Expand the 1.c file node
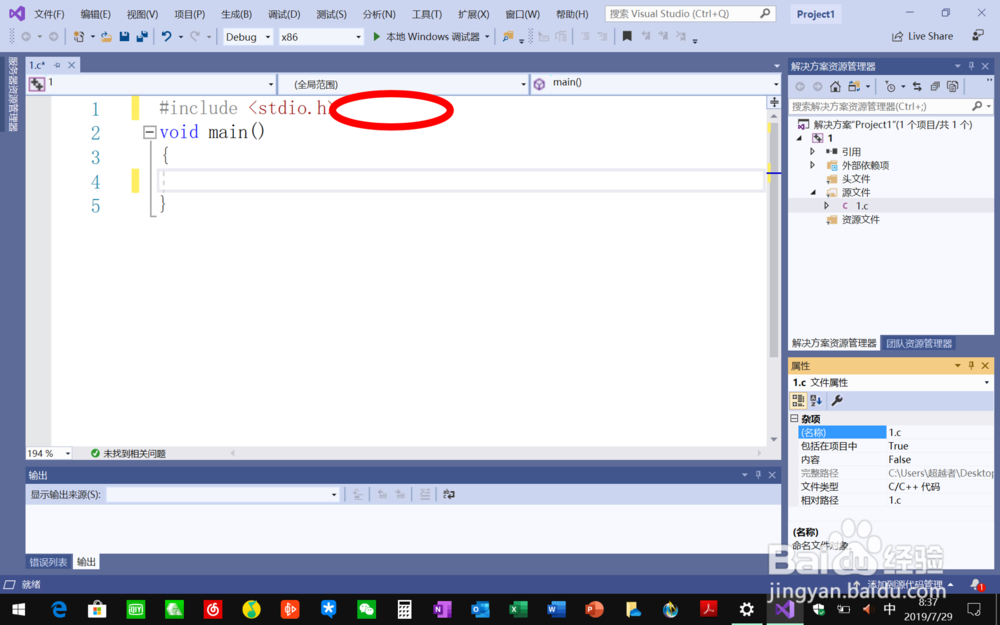The width and height of the screenshot is (1000, 625). 827,205
